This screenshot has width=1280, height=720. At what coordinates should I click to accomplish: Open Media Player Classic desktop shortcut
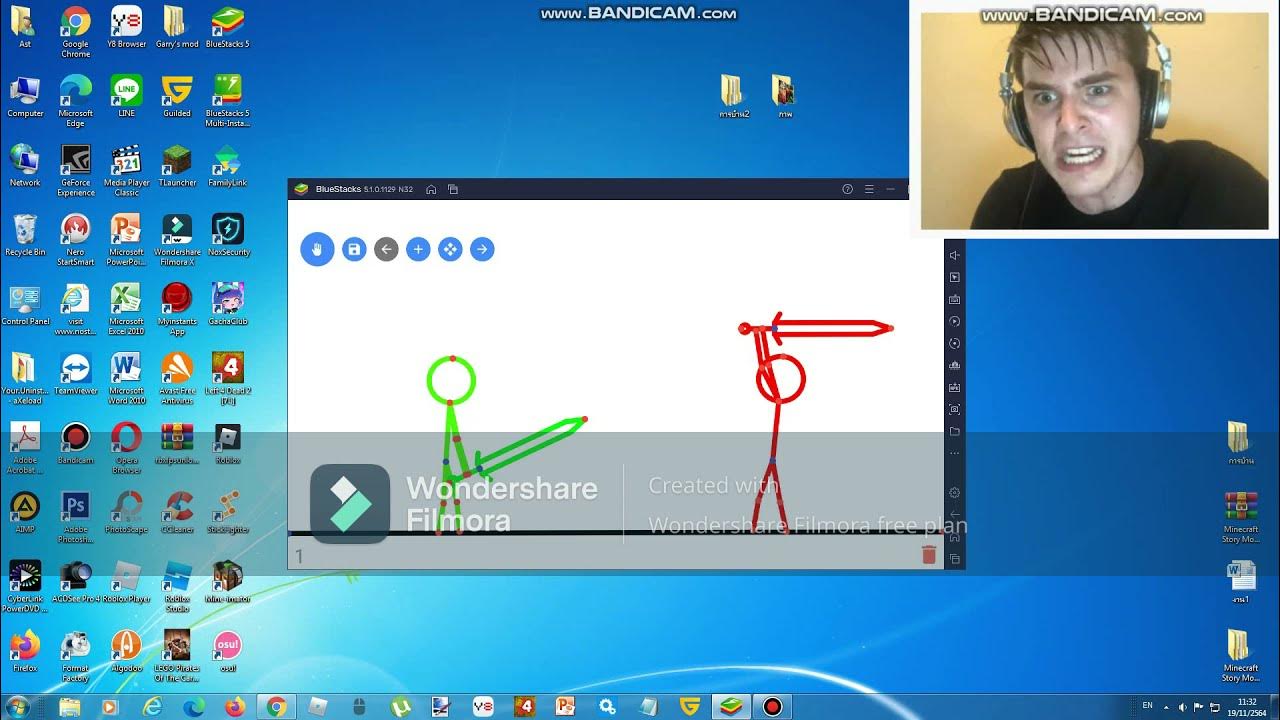126,171
